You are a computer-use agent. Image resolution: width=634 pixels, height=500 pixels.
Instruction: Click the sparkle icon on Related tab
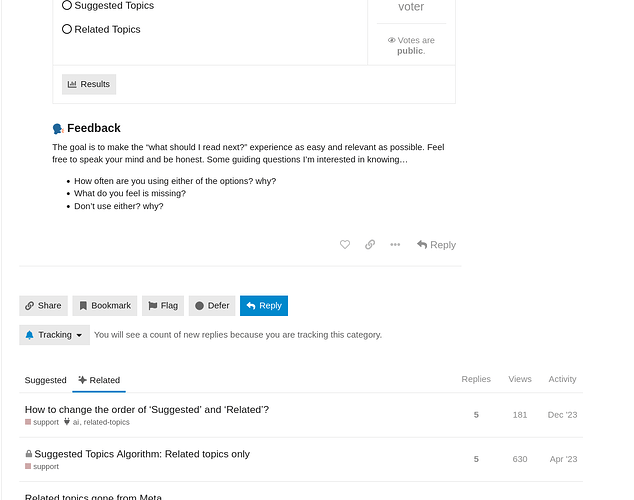(82, 380)
